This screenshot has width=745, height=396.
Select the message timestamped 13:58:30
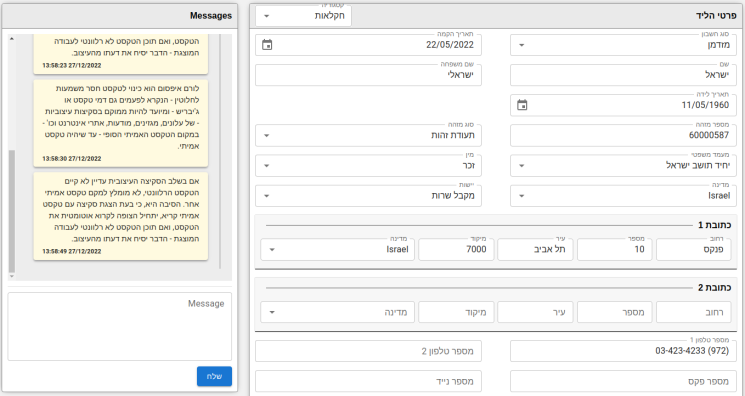pyautogui.click(x=121, y=123)
